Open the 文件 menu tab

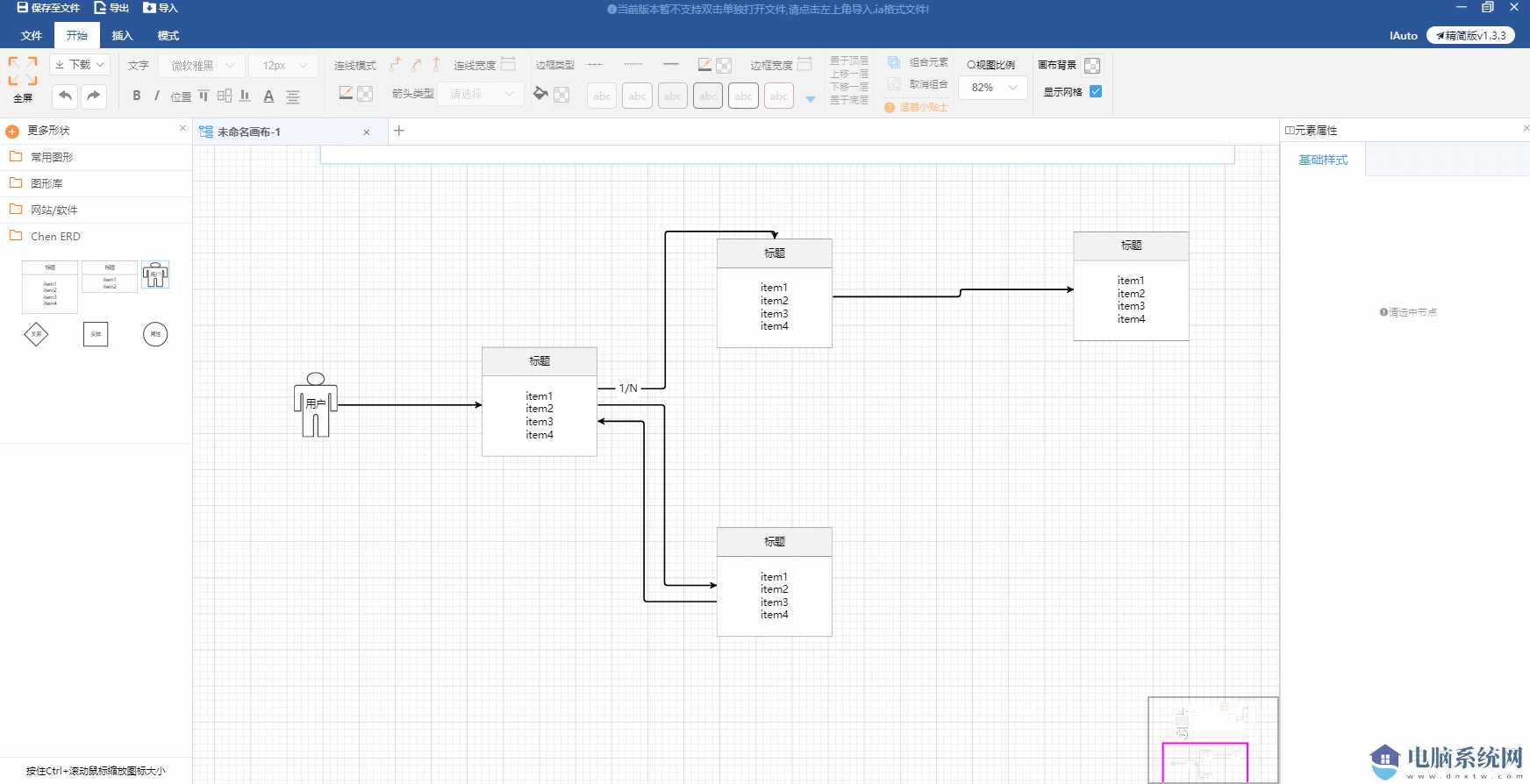tap(32, 36)
